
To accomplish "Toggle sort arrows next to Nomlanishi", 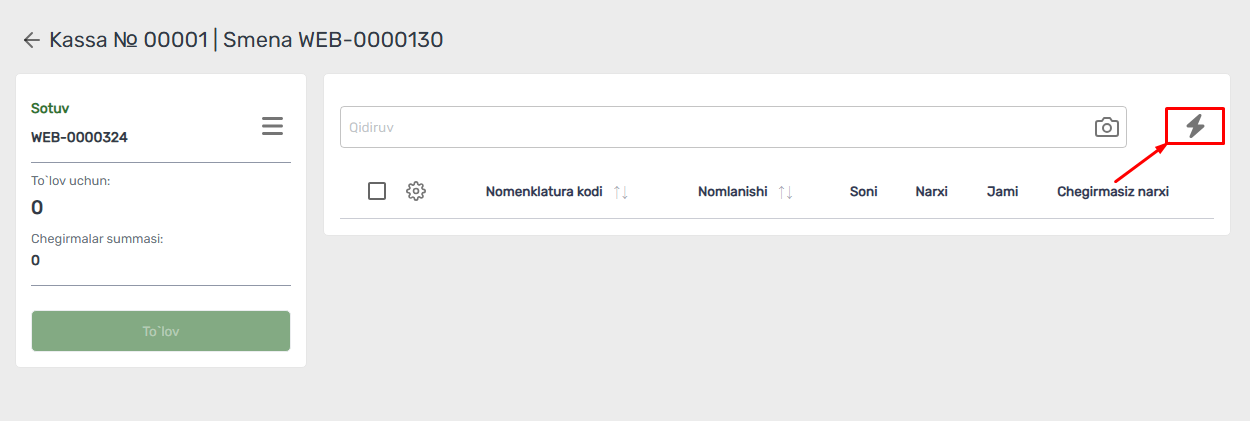I will point(785,192).
